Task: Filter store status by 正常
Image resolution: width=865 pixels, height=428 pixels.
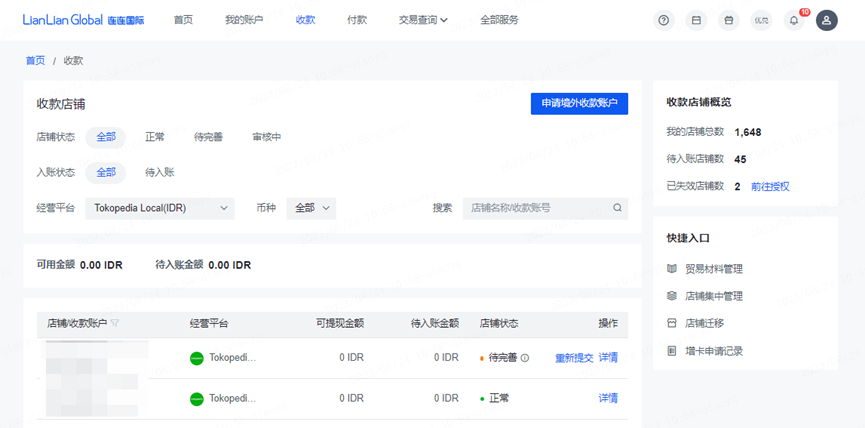Action: (154, 137)
